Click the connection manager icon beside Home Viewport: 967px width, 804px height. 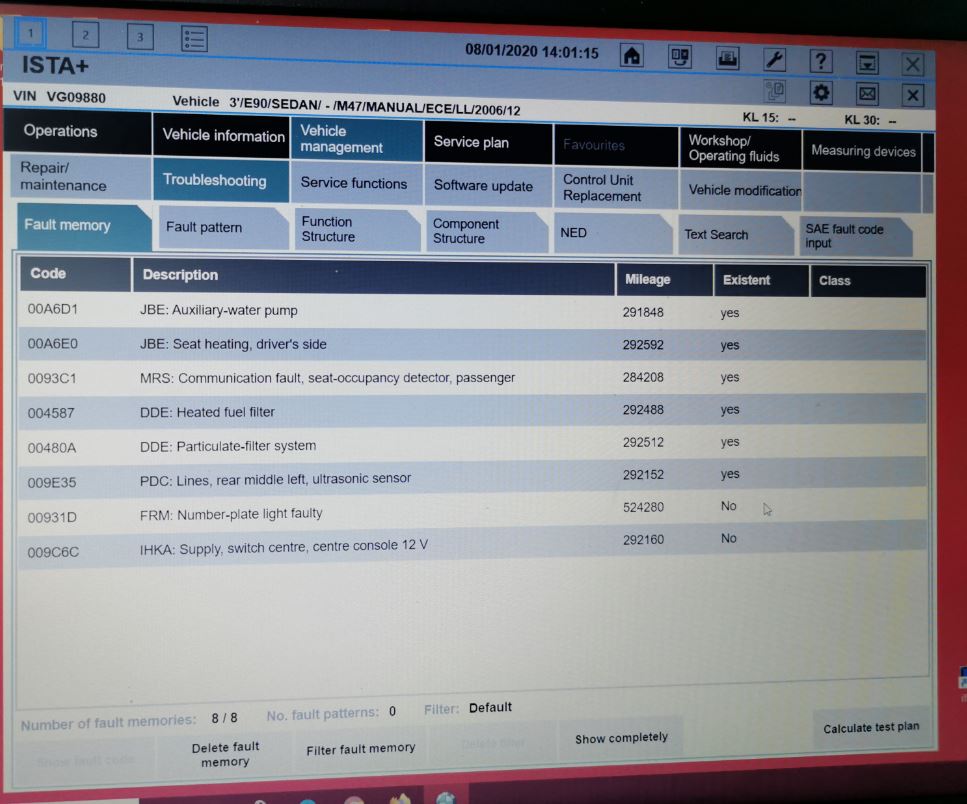(x=680, y=57)
